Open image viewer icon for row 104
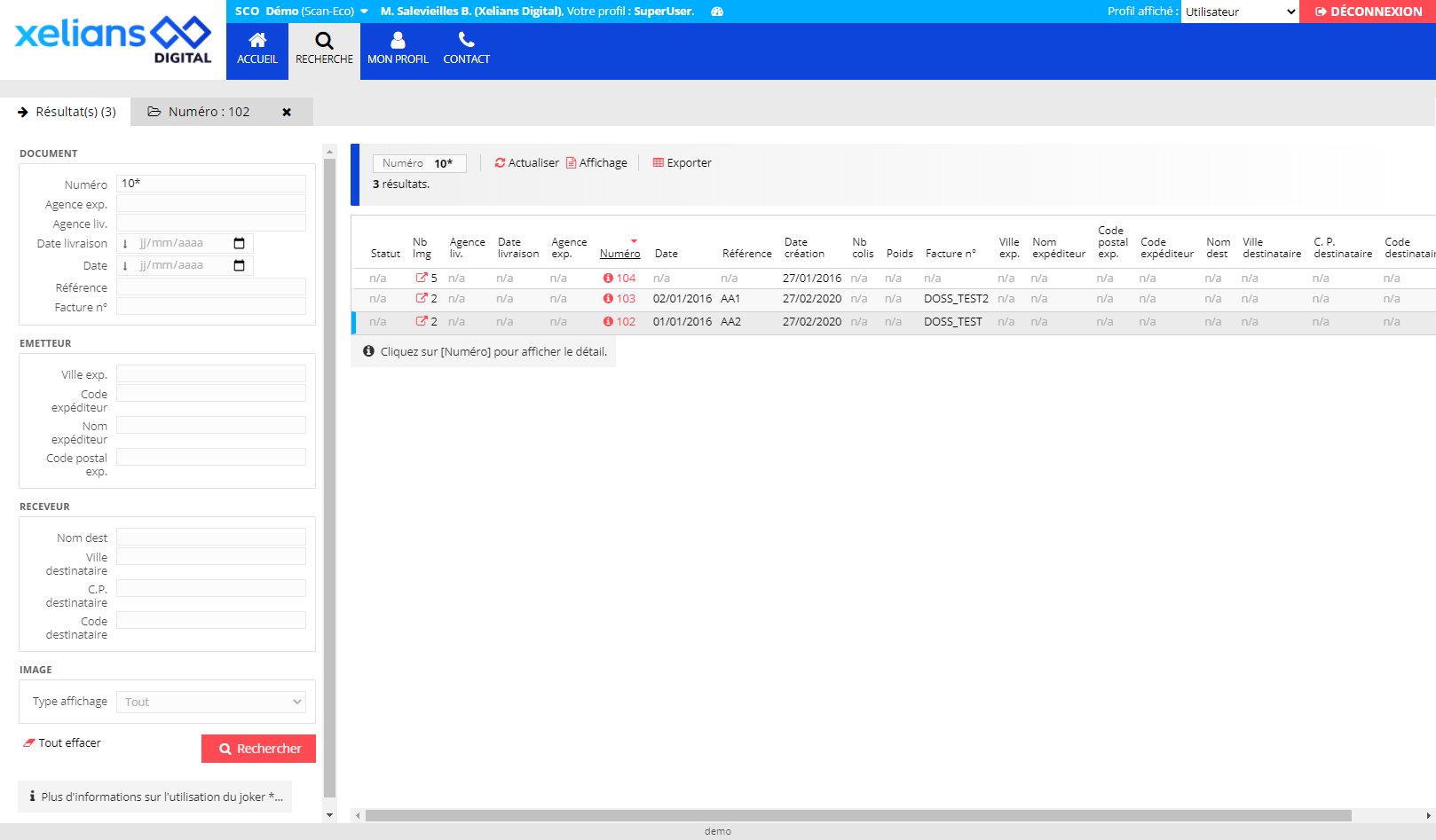The width and height of the screenshot is (1436, 840). point(422,278)
